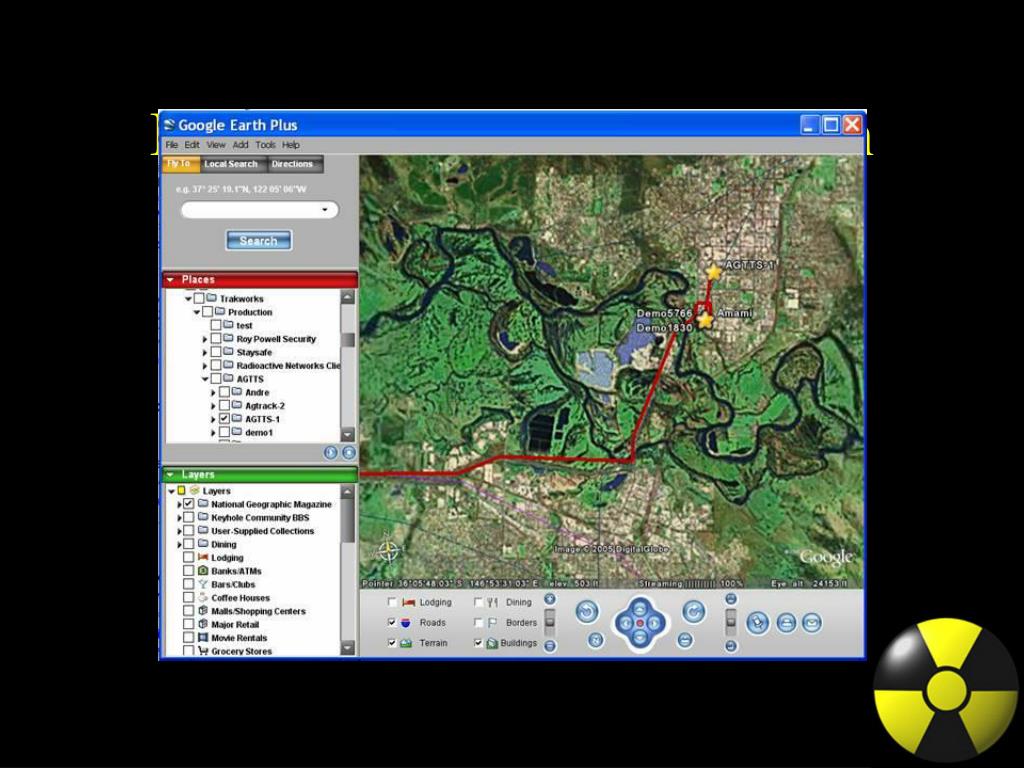This screenshot has height=768, width=1024.
Task: Expand the demo1 folder
Action: click(214, 432)
